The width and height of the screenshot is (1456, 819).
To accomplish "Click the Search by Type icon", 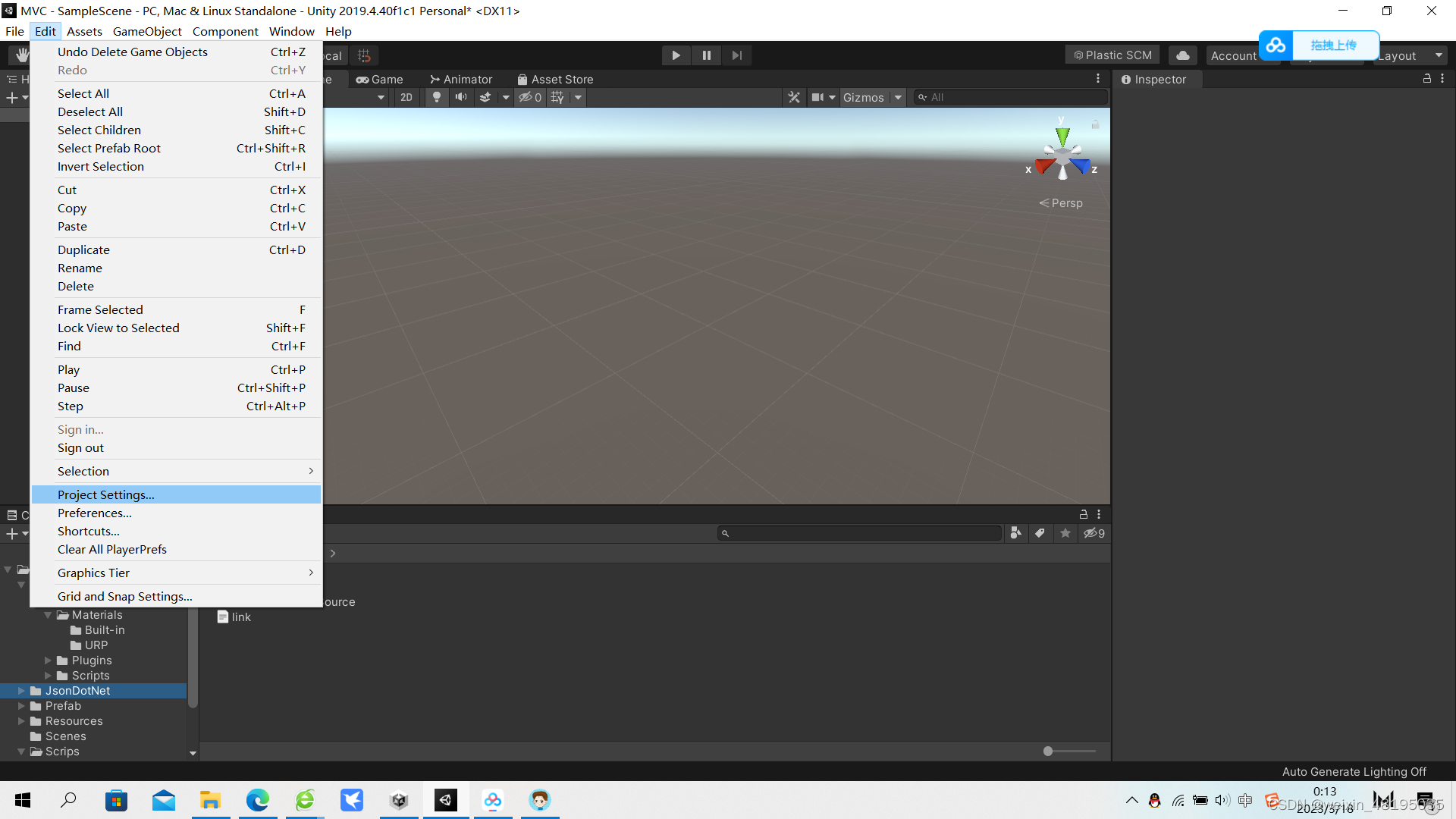I will point(1015,533).
